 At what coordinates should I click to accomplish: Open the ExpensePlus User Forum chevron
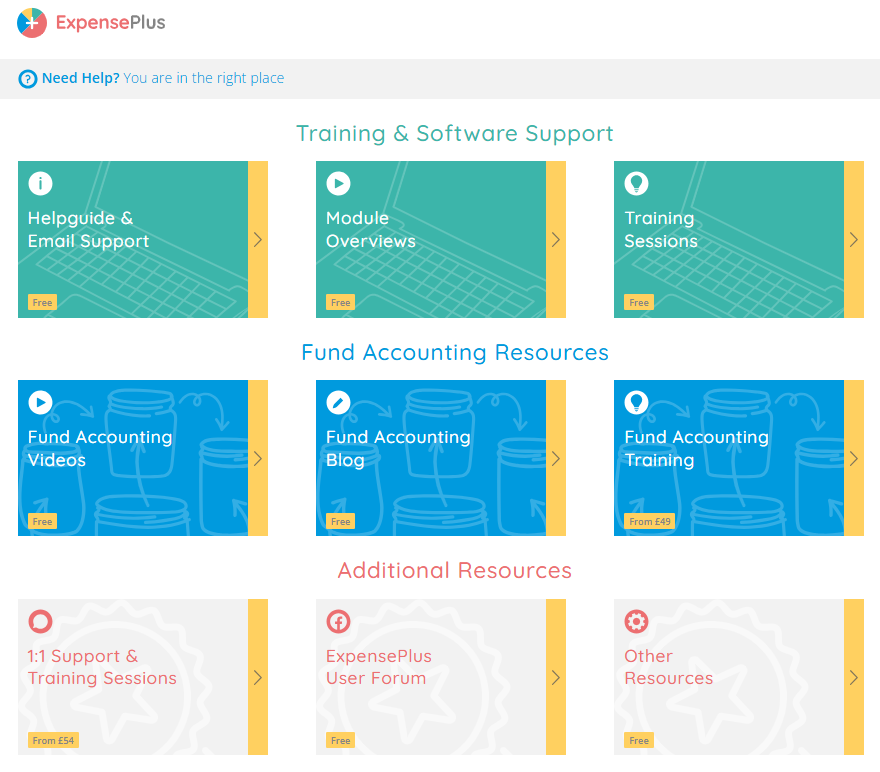[x=556, y=677]
